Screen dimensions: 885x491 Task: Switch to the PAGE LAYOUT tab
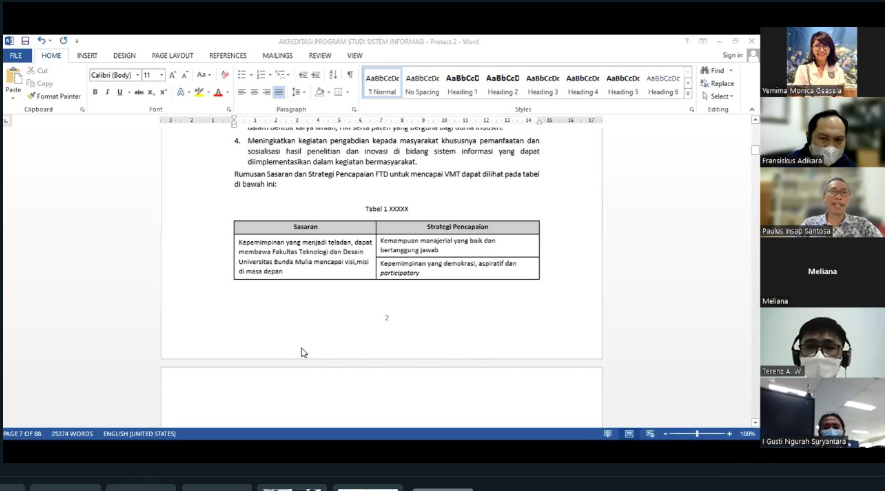(x=172, y=56)
